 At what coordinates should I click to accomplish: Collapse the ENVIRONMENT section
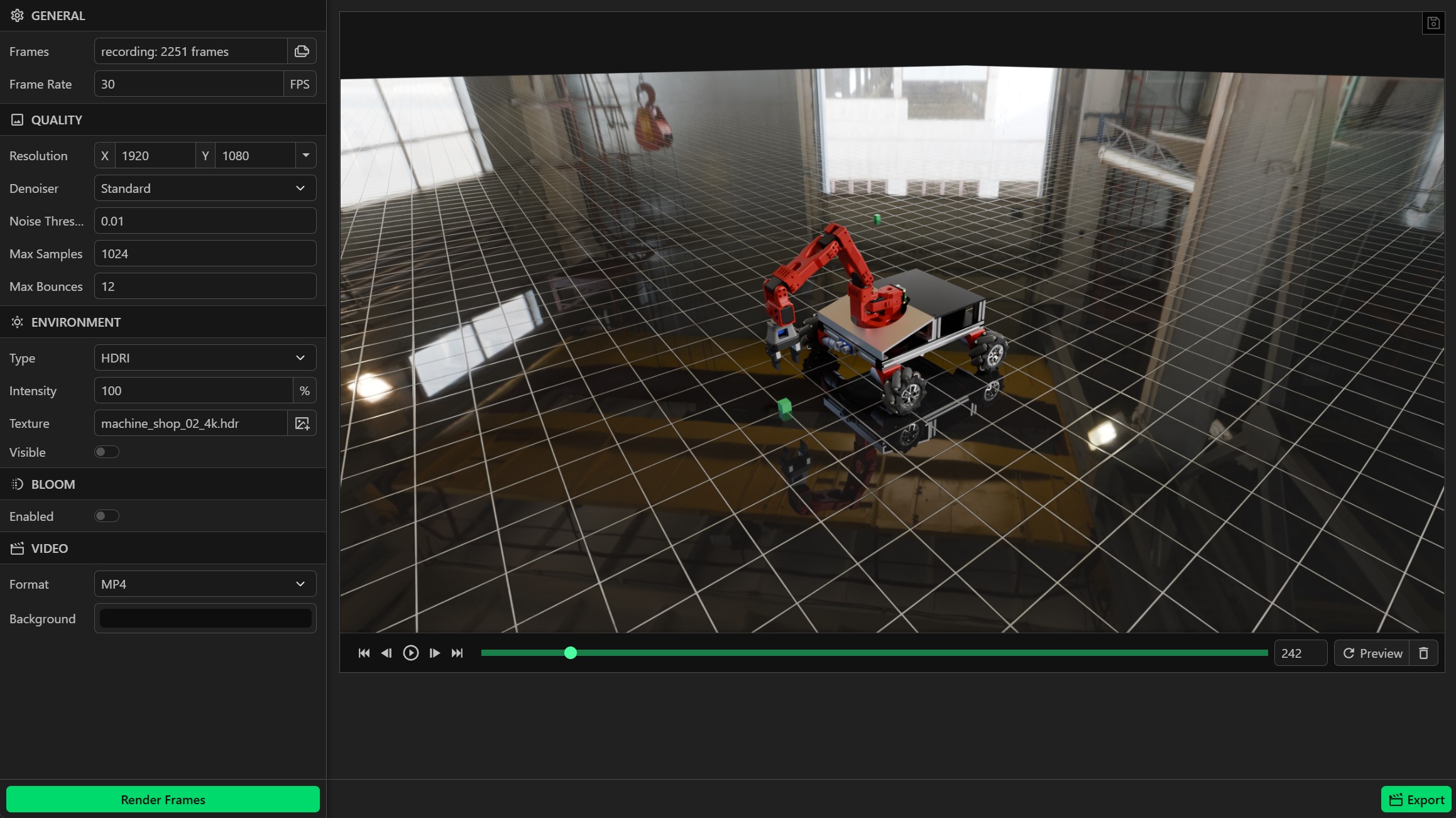tap(75, 322)
